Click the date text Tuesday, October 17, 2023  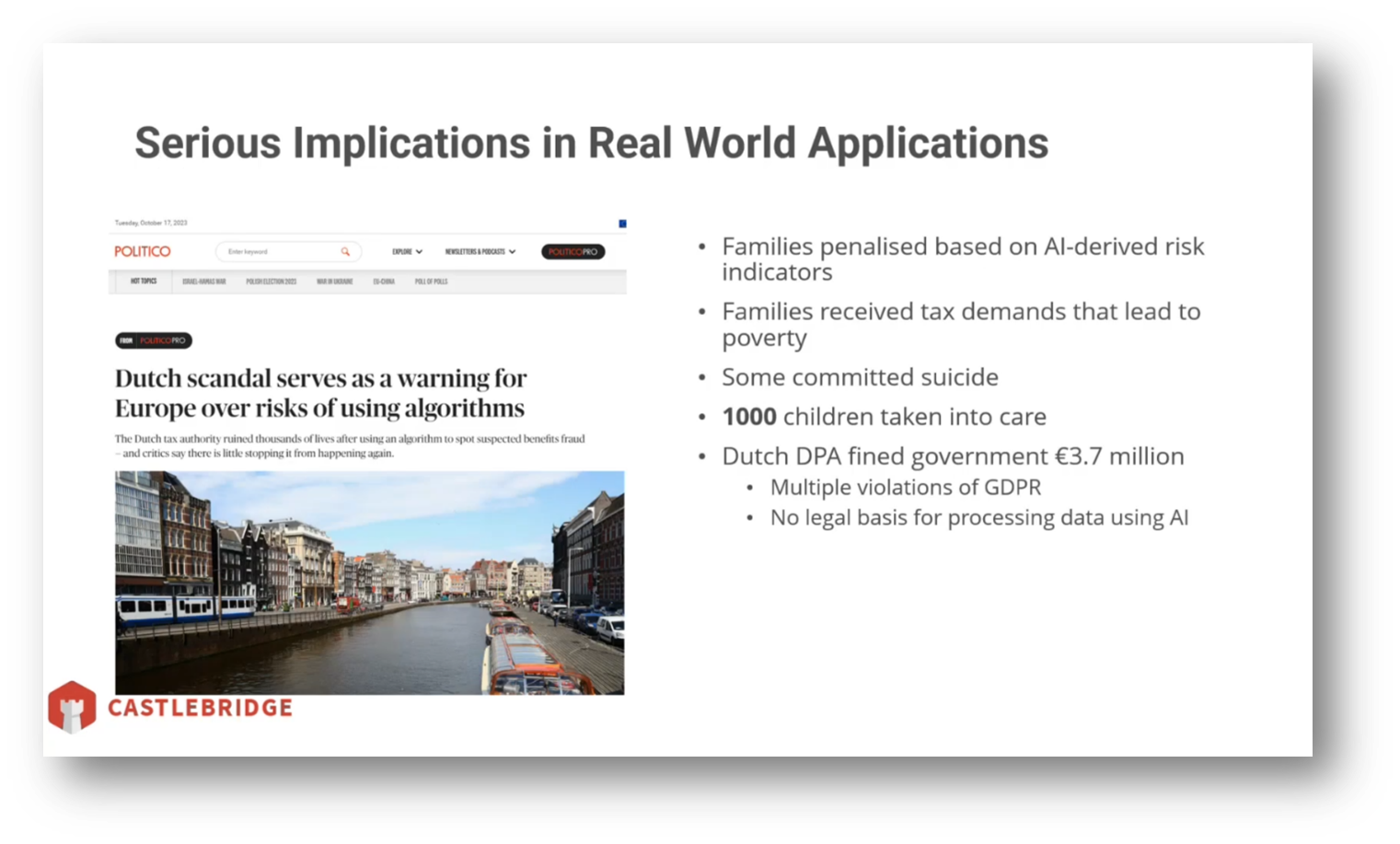point(151,223)
